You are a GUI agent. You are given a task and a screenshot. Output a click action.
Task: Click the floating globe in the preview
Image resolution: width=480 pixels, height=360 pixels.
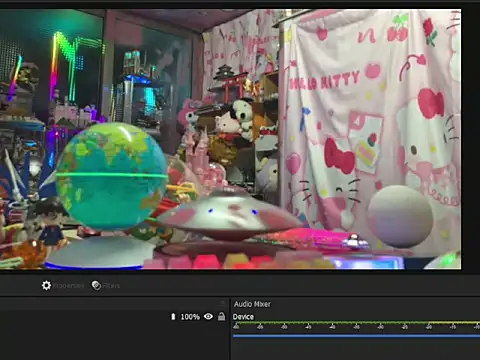(x=112, y=176)
